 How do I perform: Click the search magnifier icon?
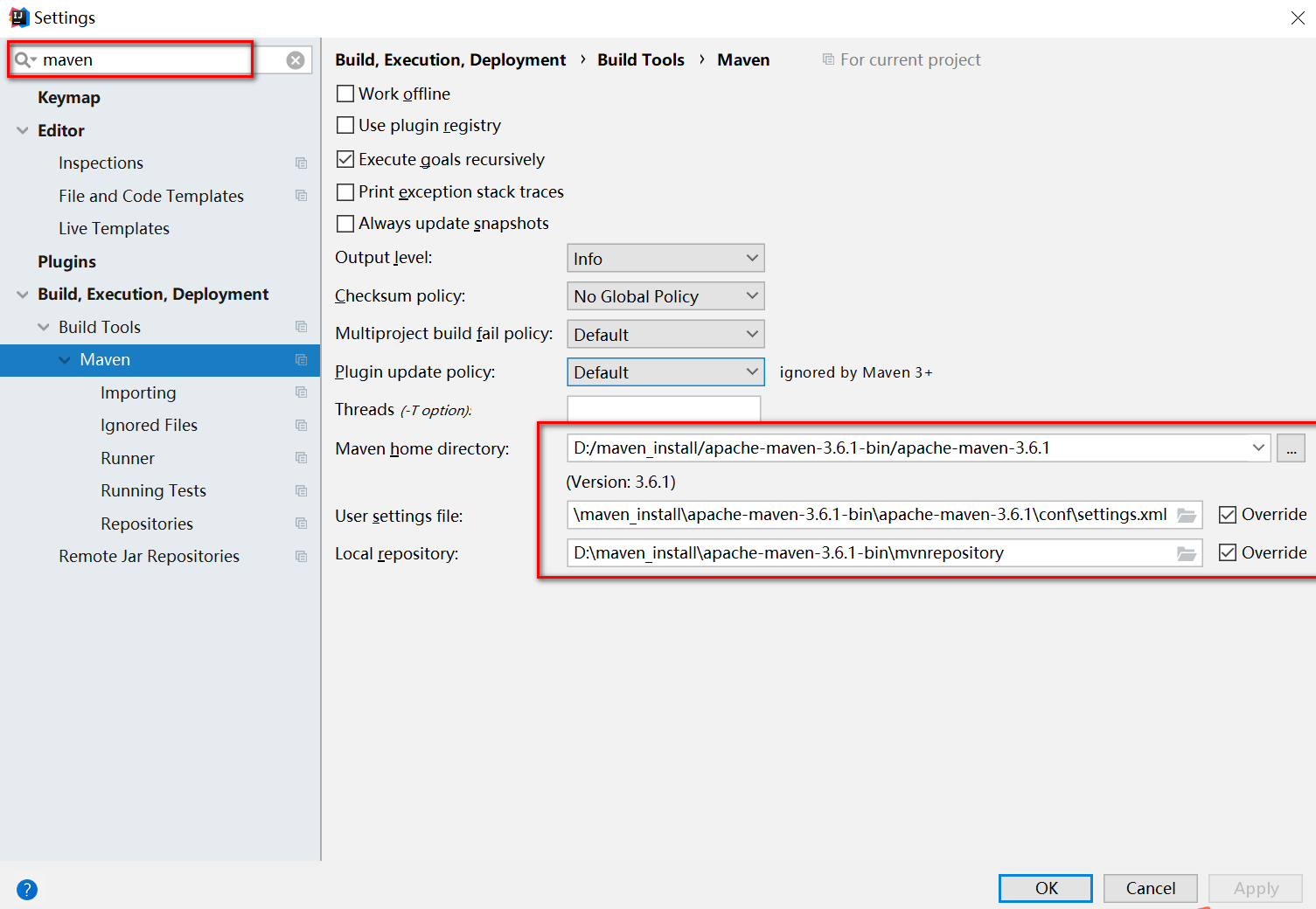click(x=24, y=59)
